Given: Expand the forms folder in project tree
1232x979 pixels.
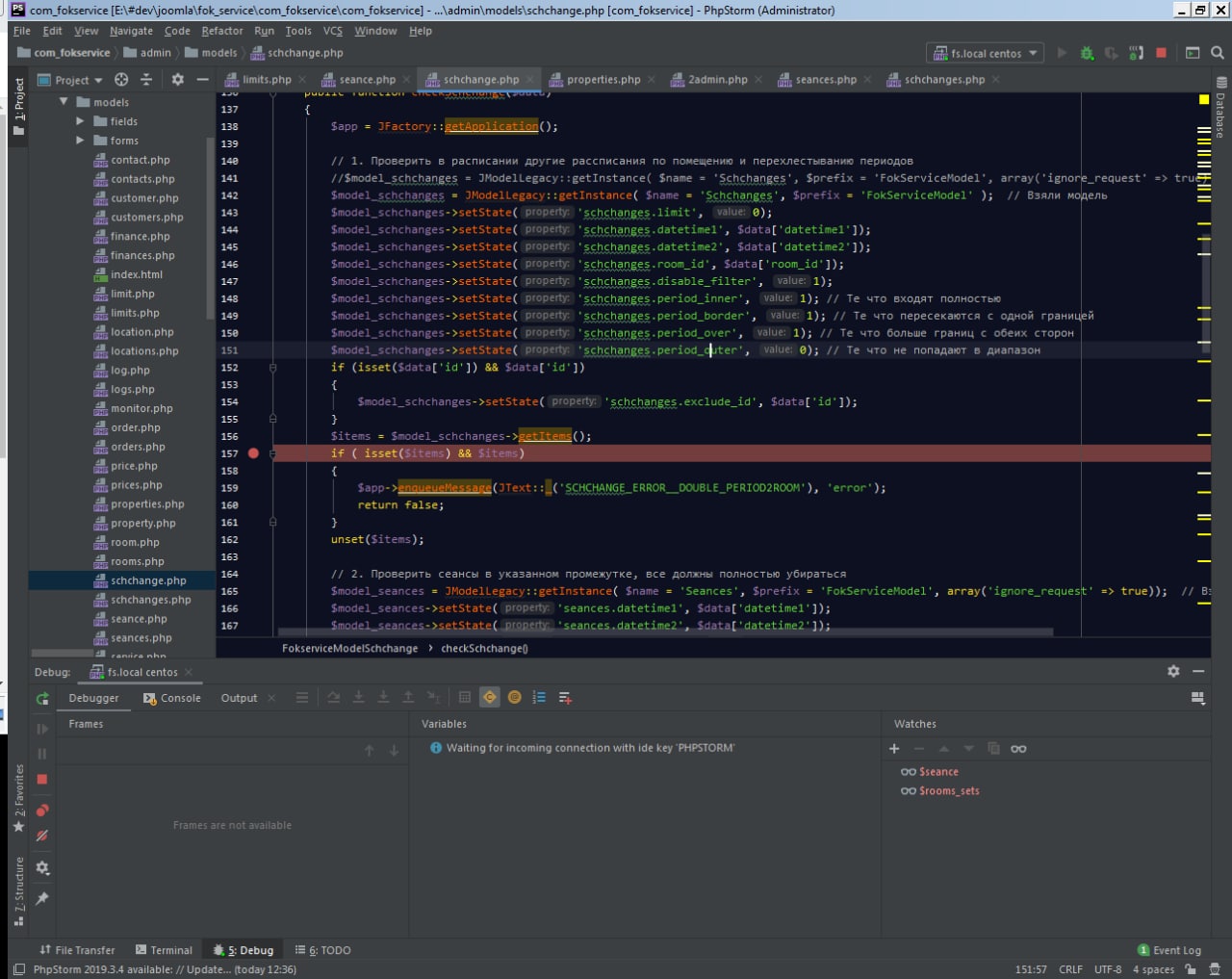Looking at the screenshot, I should coord(81,141).
